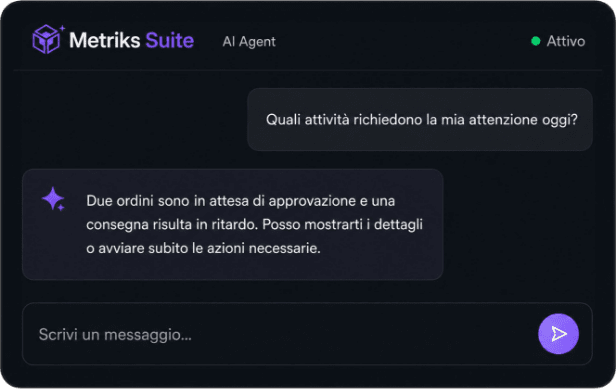Click the tiny sparkle above the cube logo
The image size is (616, 389).
tap(62, 28)
